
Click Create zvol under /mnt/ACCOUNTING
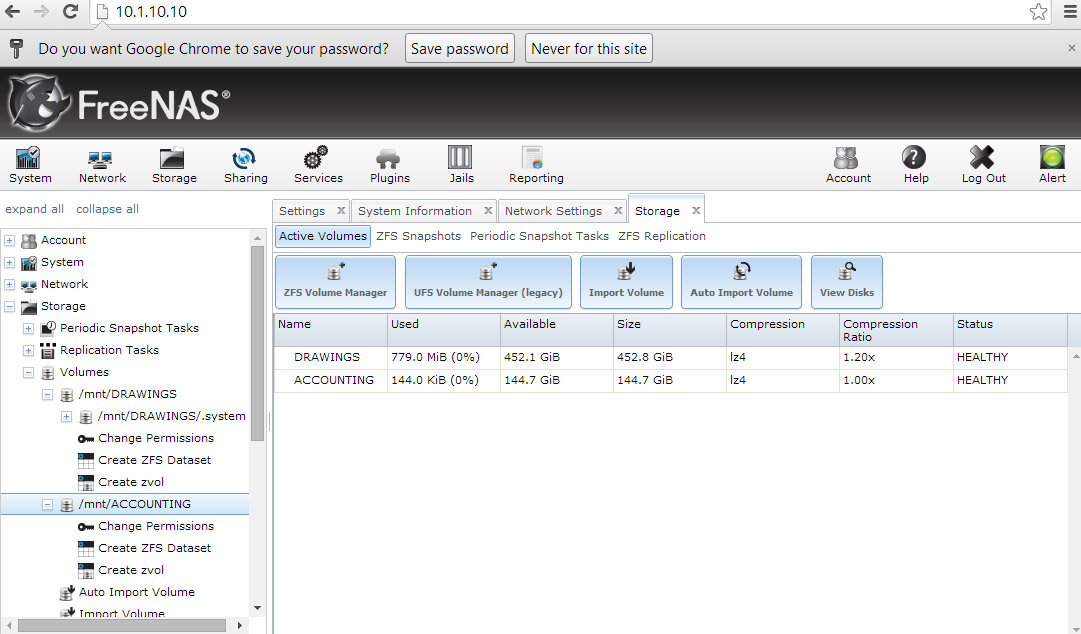point(131,571)
